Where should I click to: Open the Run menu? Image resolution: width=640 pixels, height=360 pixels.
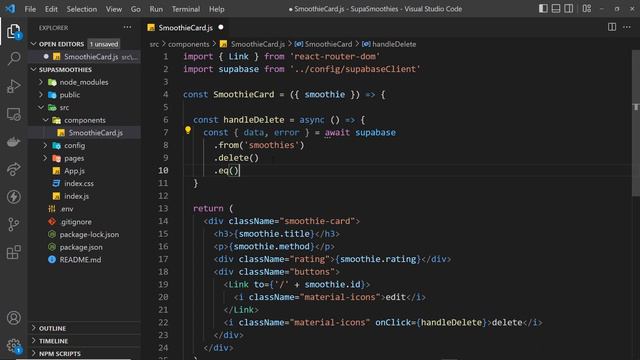click(x=156, y=9)
